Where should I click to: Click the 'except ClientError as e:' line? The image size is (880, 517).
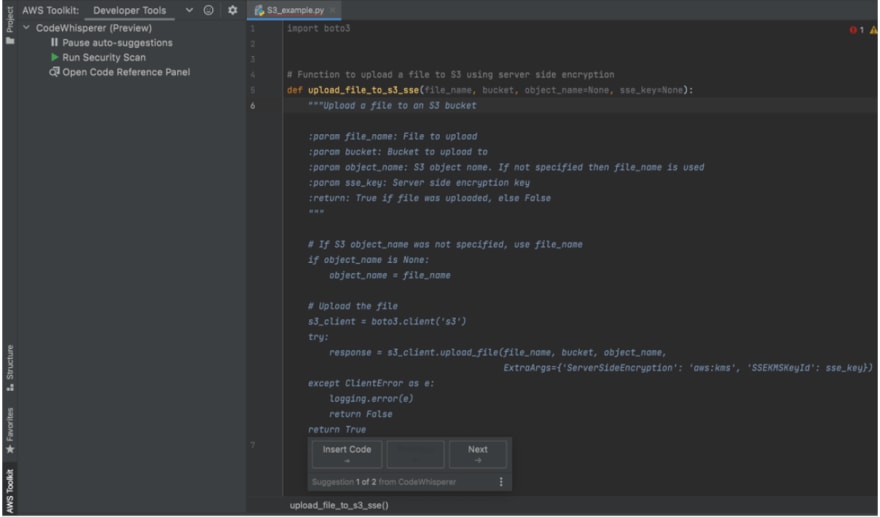coord(371,383)
